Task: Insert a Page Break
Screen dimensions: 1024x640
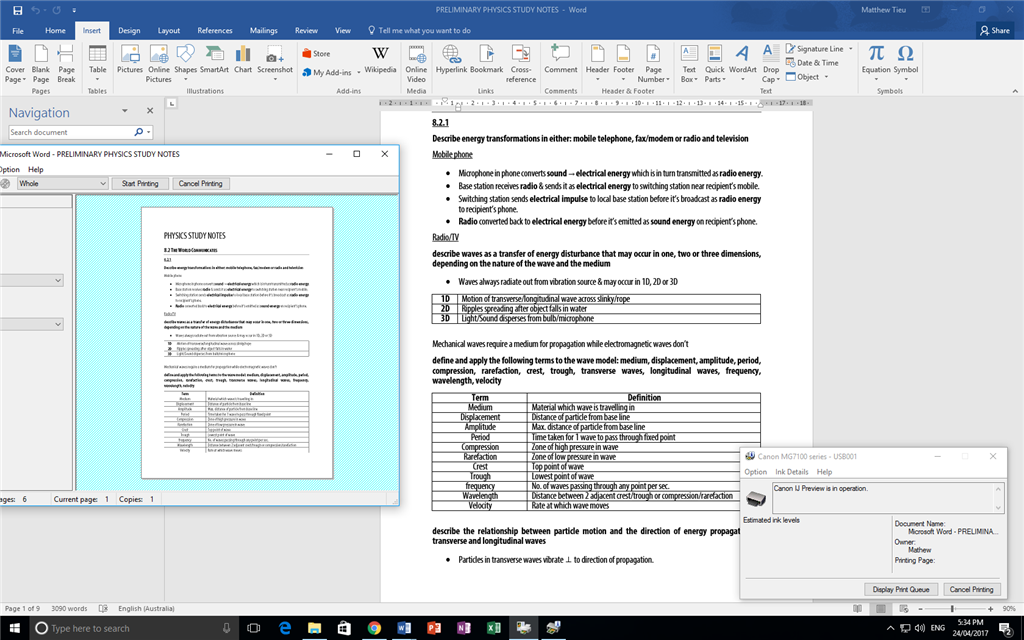Action: (66, 63)
